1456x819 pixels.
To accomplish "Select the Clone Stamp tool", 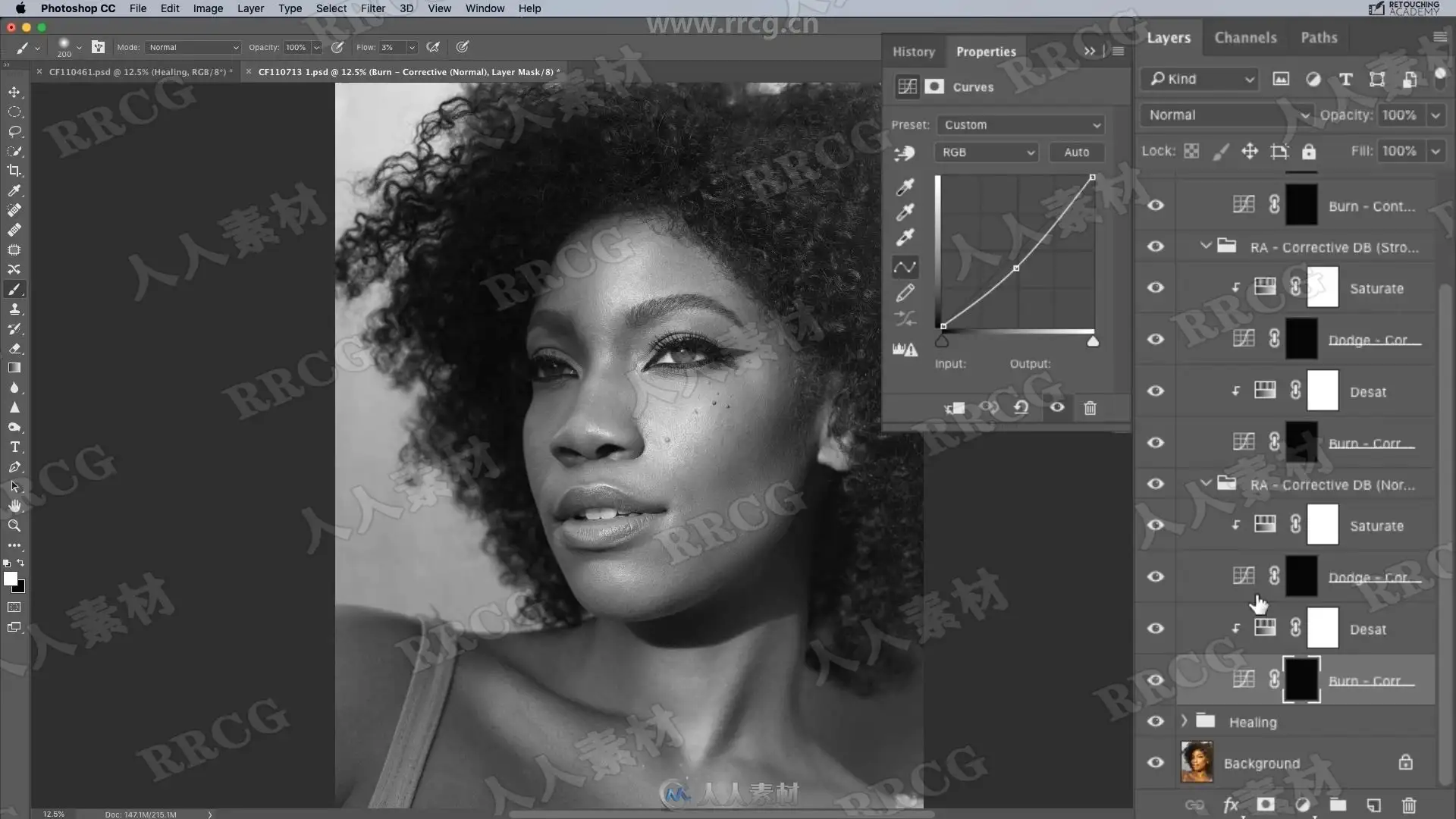I will click(14, 309).
